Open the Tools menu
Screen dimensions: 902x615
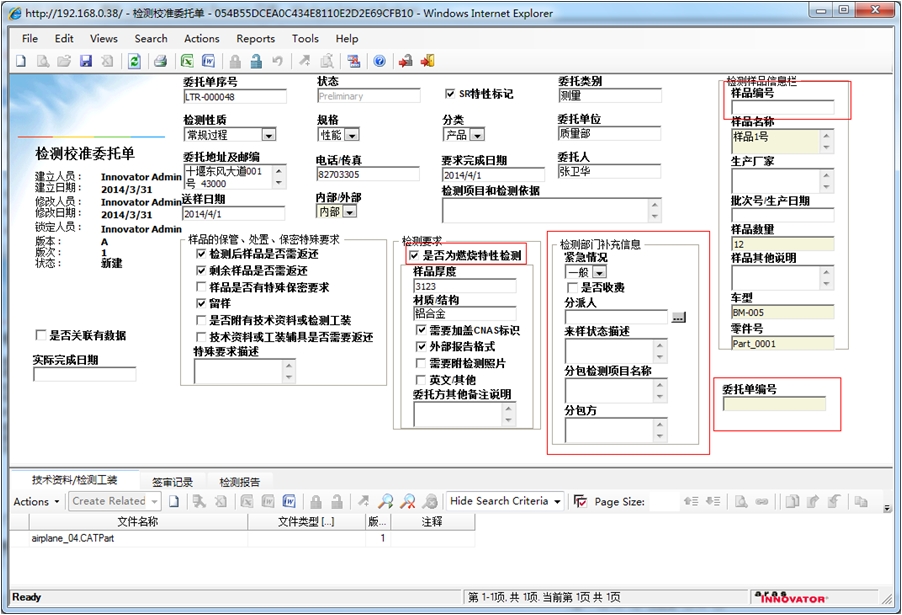[305, 39]
